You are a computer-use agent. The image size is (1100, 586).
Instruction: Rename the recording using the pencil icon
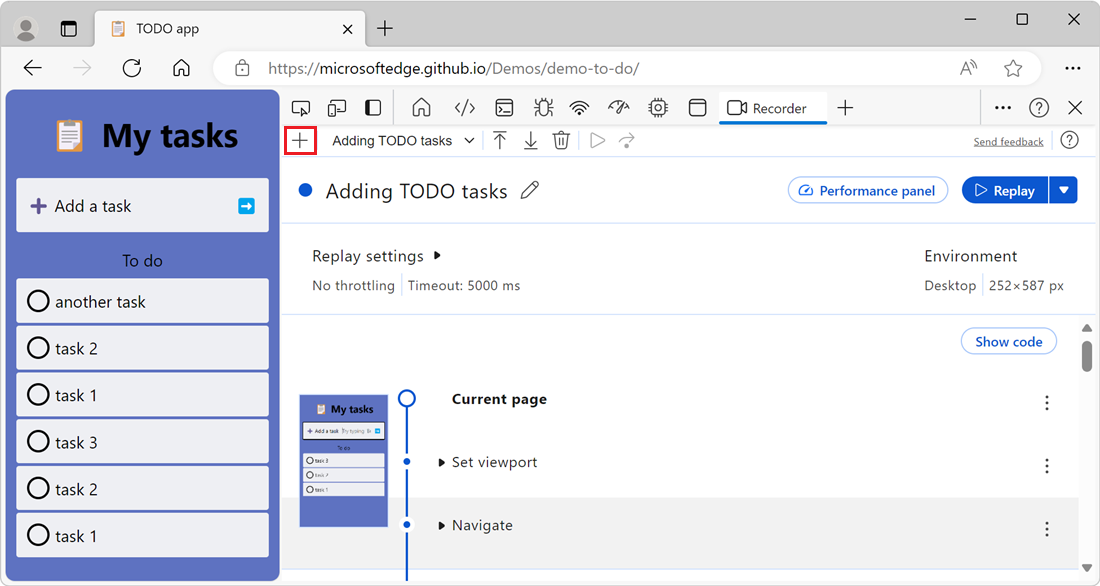click(530, 191)
